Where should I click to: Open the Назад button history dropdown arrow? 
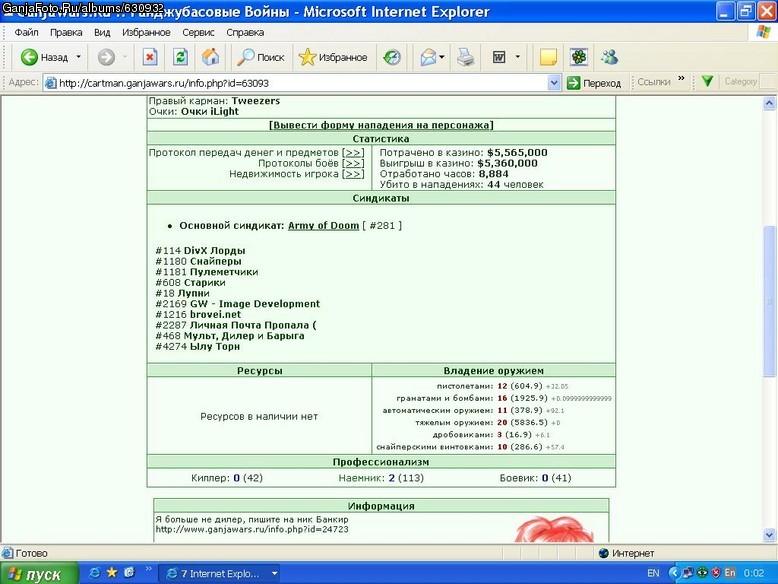[78, 57]
